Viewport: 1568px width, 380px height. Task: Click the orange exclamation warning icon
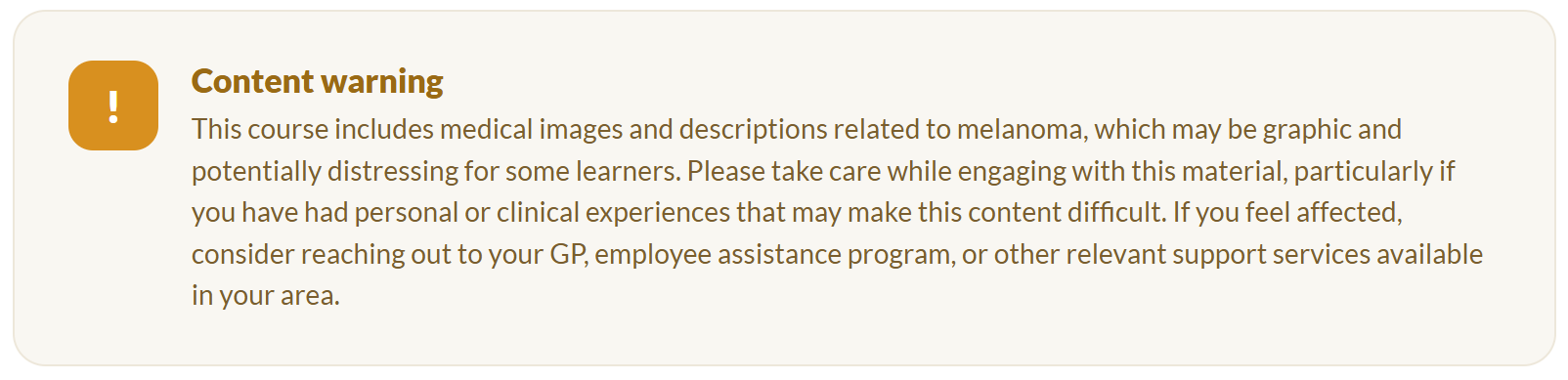(113, 106)
